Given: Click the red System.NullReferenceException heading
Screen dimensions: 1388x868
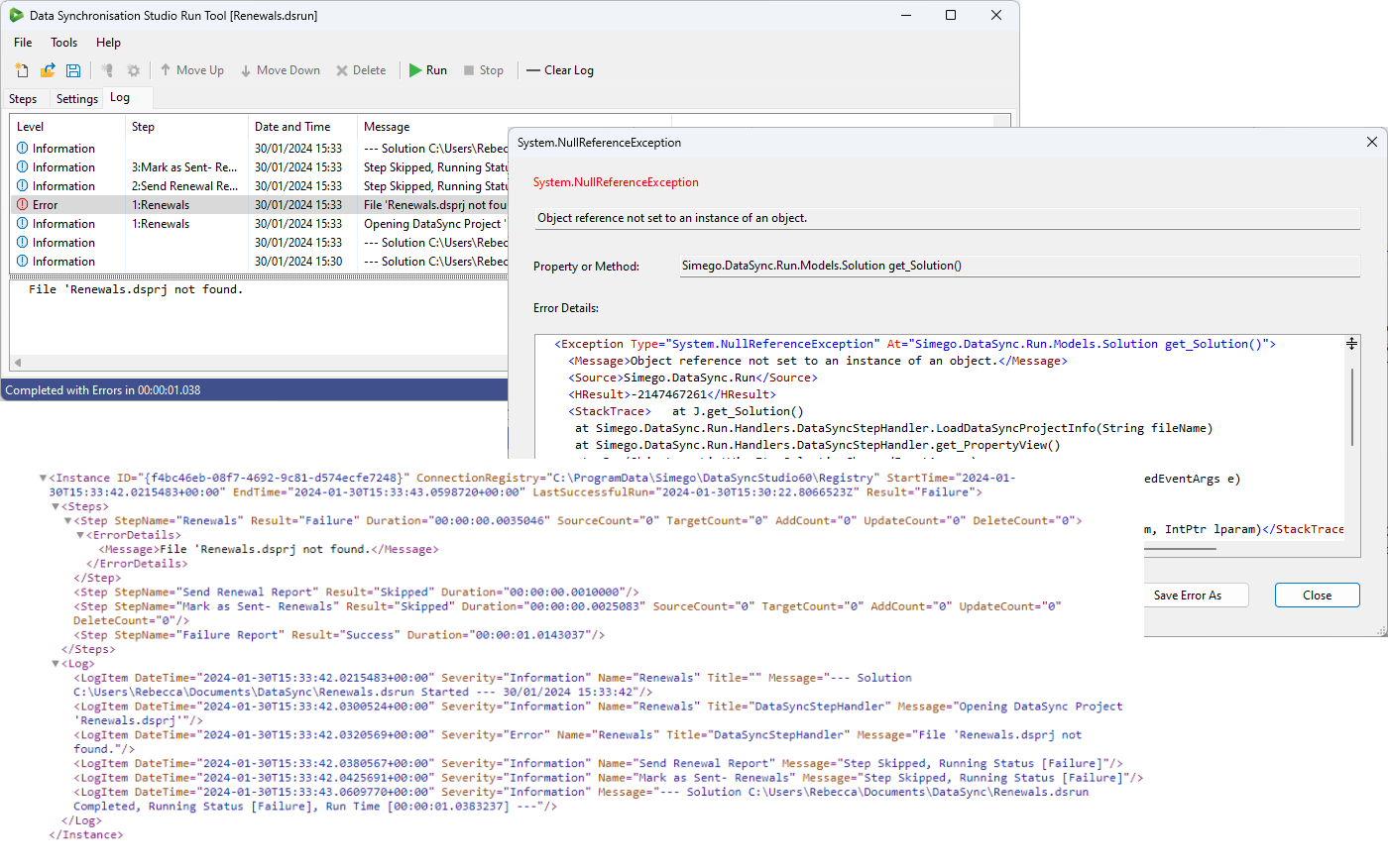Looking at the screenshot, I should (616, 182).
